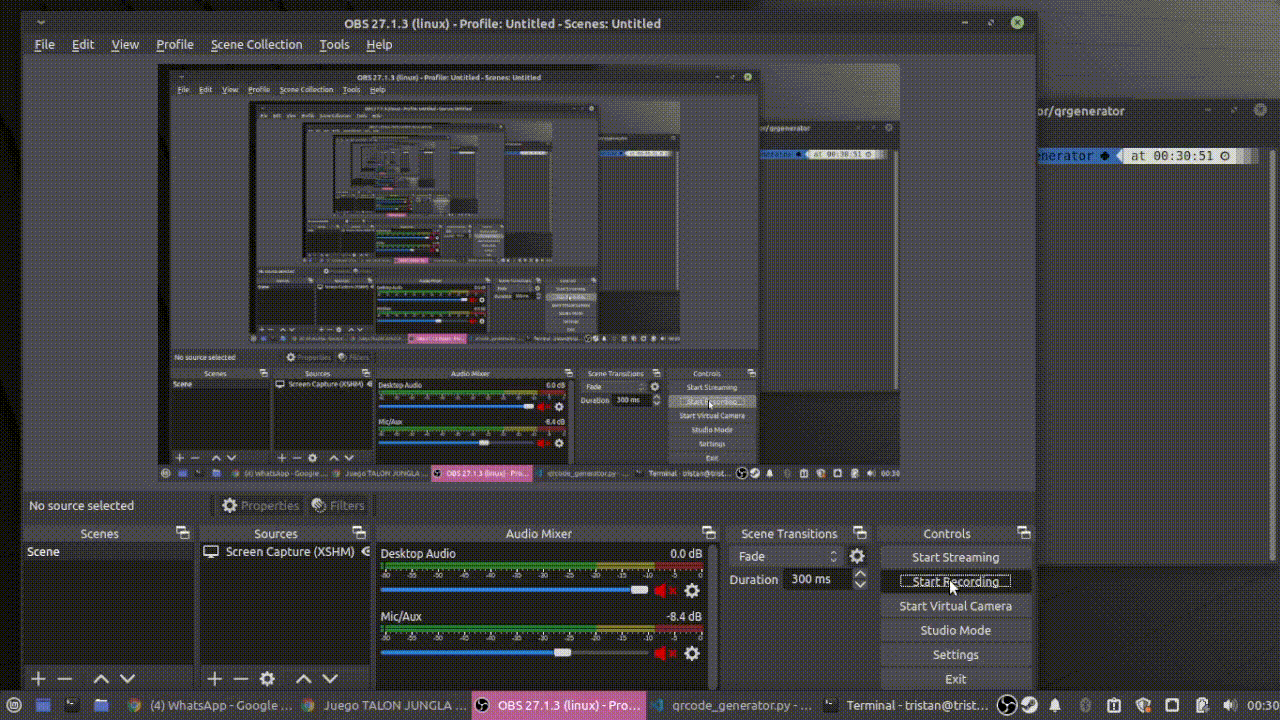Click the Duration 300 ms field

click(x=818, y=579)
